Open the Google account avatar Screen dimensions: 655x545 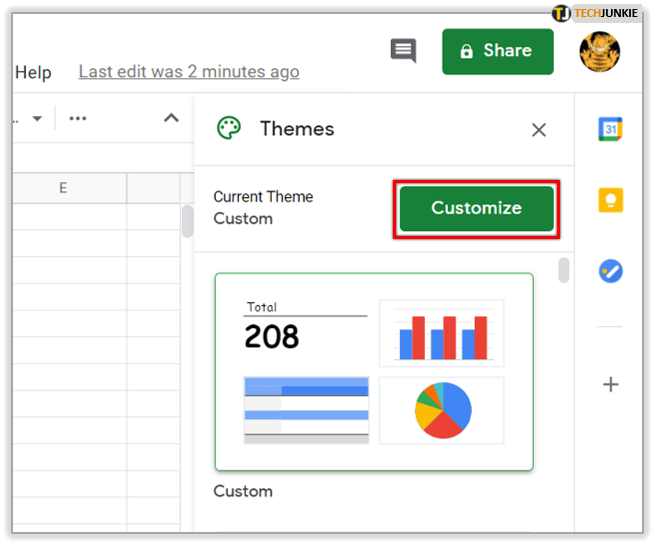(x=600, y=50)
